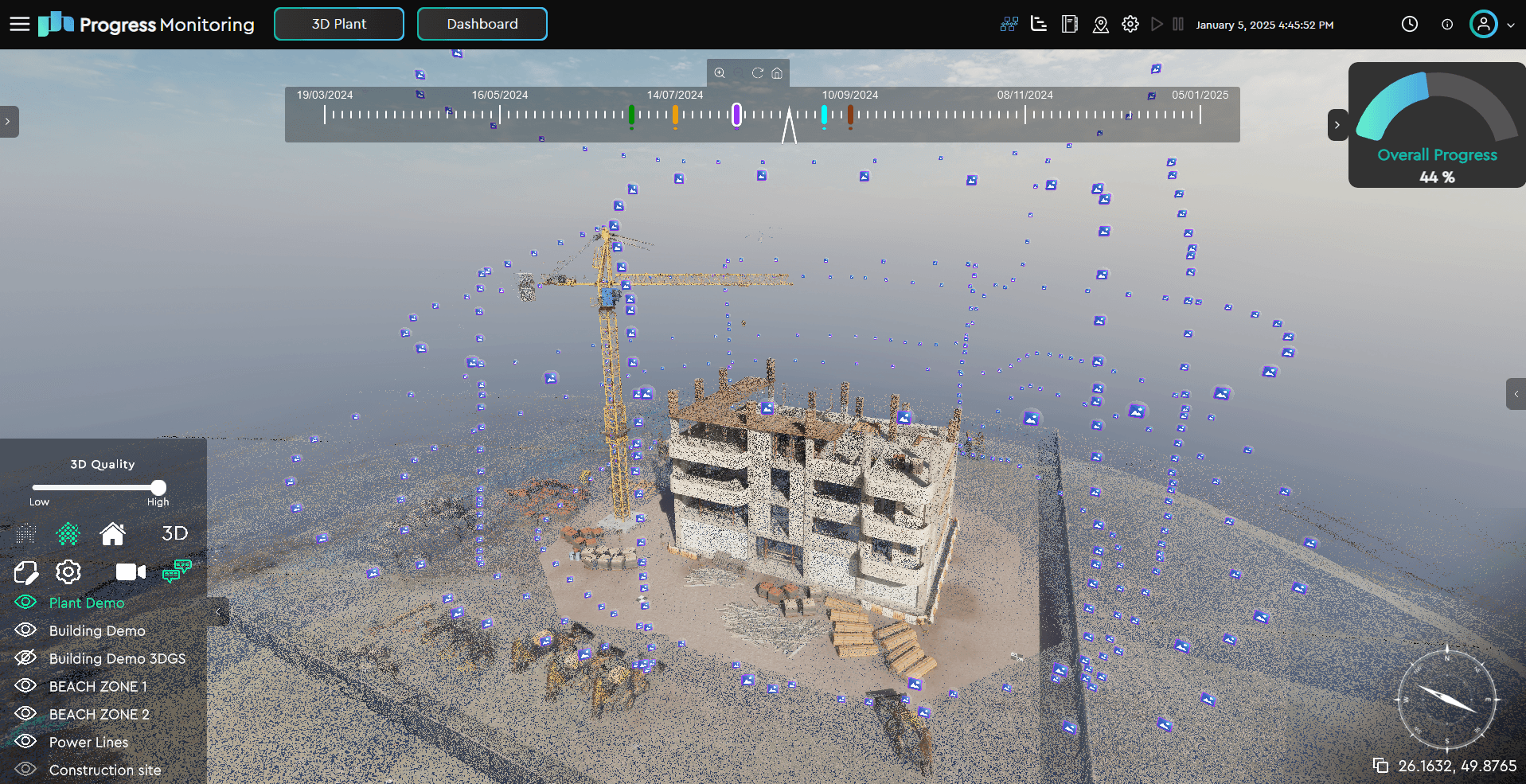Toggle BEACH ZONE 1 visibility eye
1526x784 pixels.
pyautogui.click(x=25, y=685)
